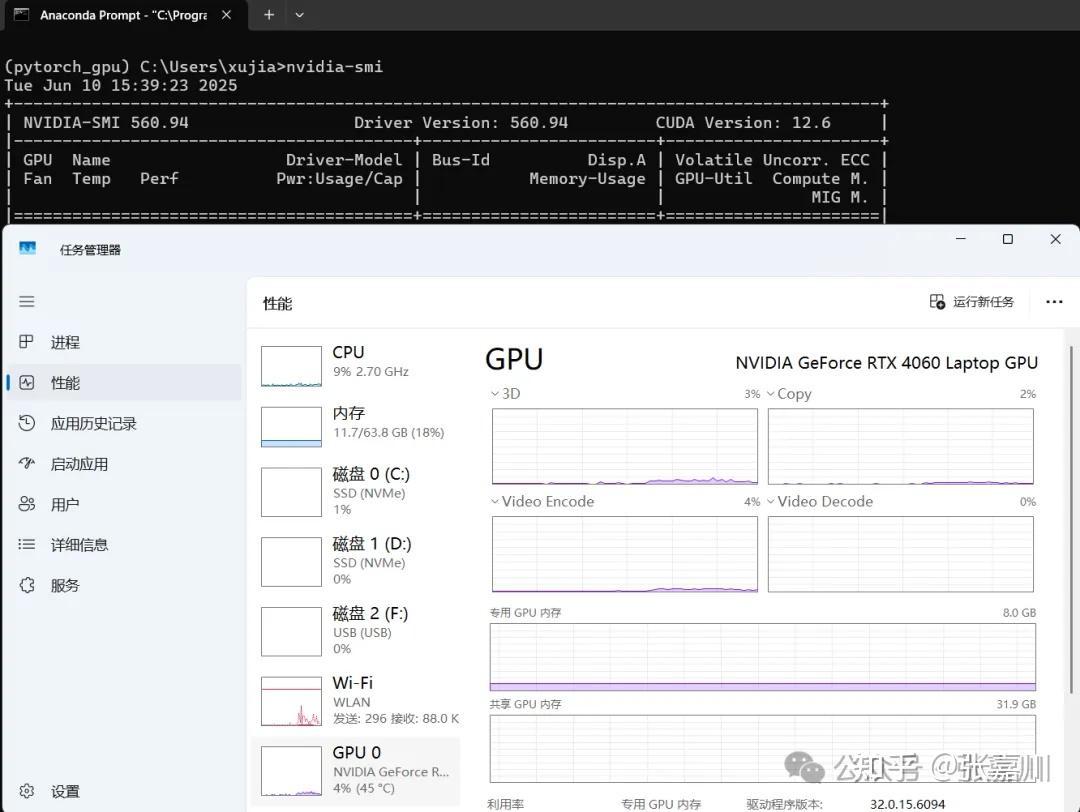
Task: Open the hamburger navigation menu in Task Manager
Action: point(26,301)
